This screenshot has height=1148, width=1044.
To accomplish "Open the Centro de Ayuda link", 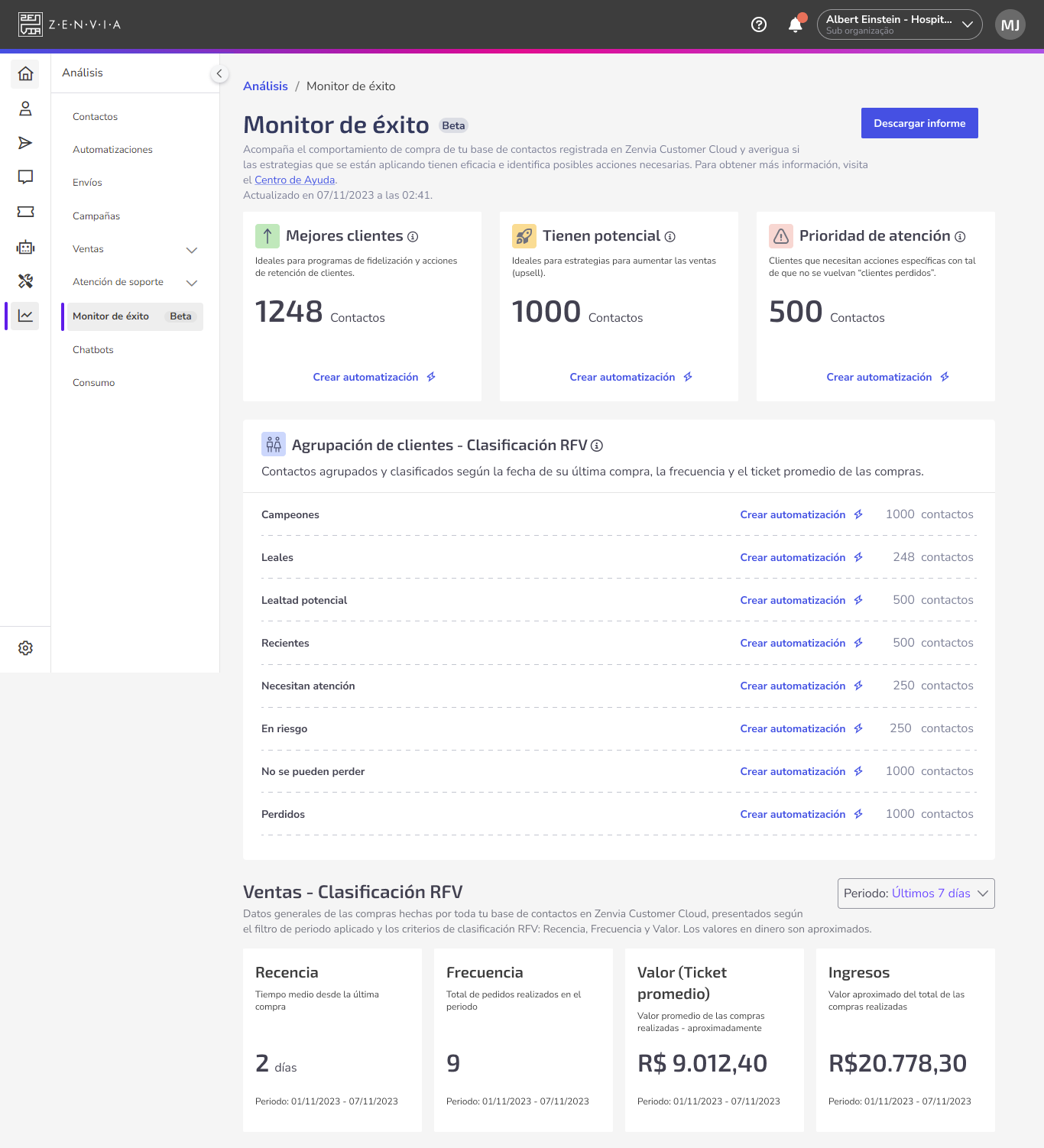I will point(294,180).
